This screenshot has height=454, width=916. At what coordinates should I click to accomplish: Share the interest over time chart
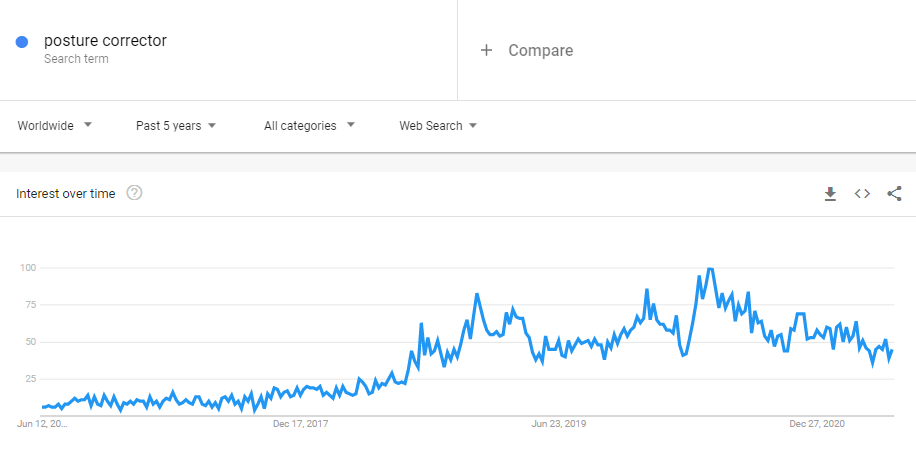(x=894, y=193)
